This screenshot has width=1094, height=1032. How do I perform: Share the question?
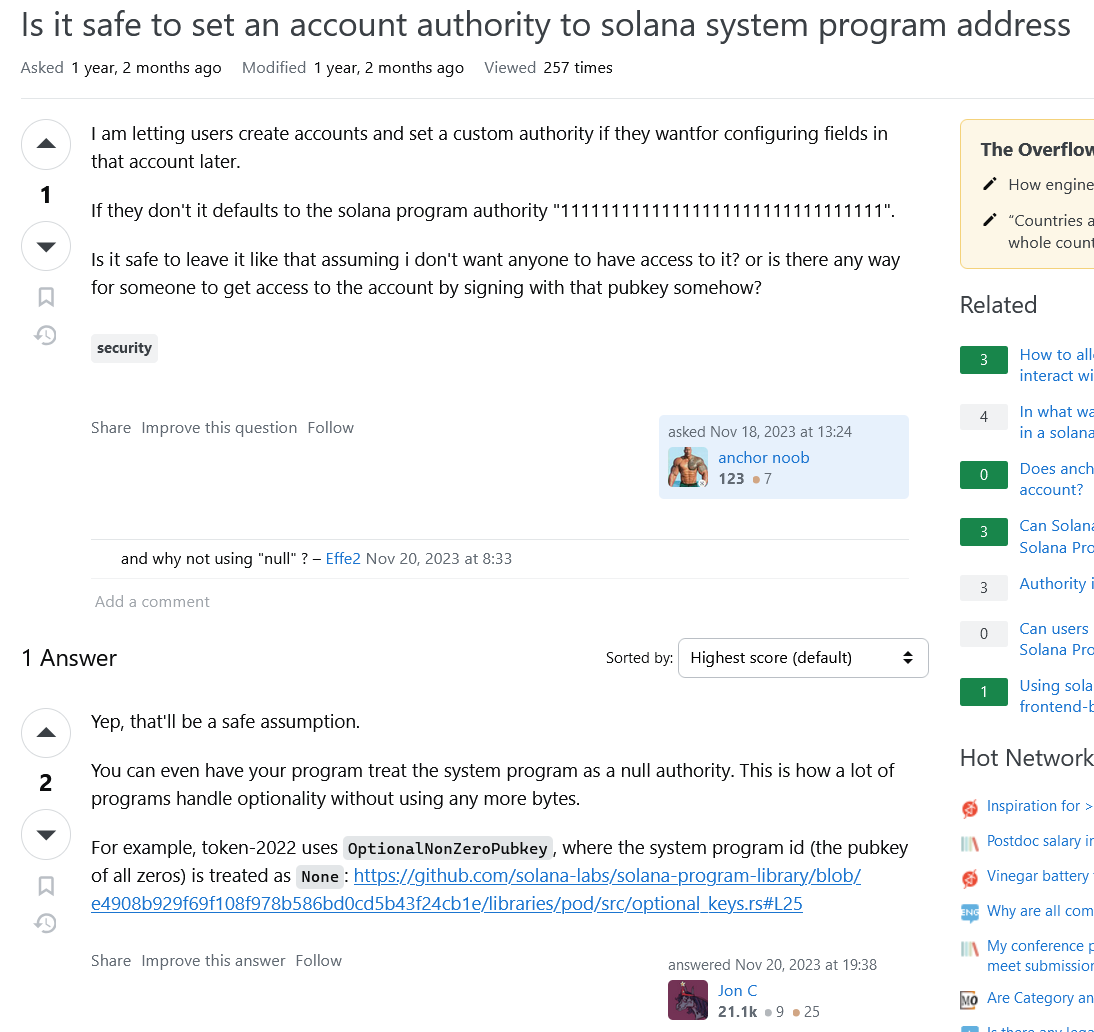pos(111,427)
